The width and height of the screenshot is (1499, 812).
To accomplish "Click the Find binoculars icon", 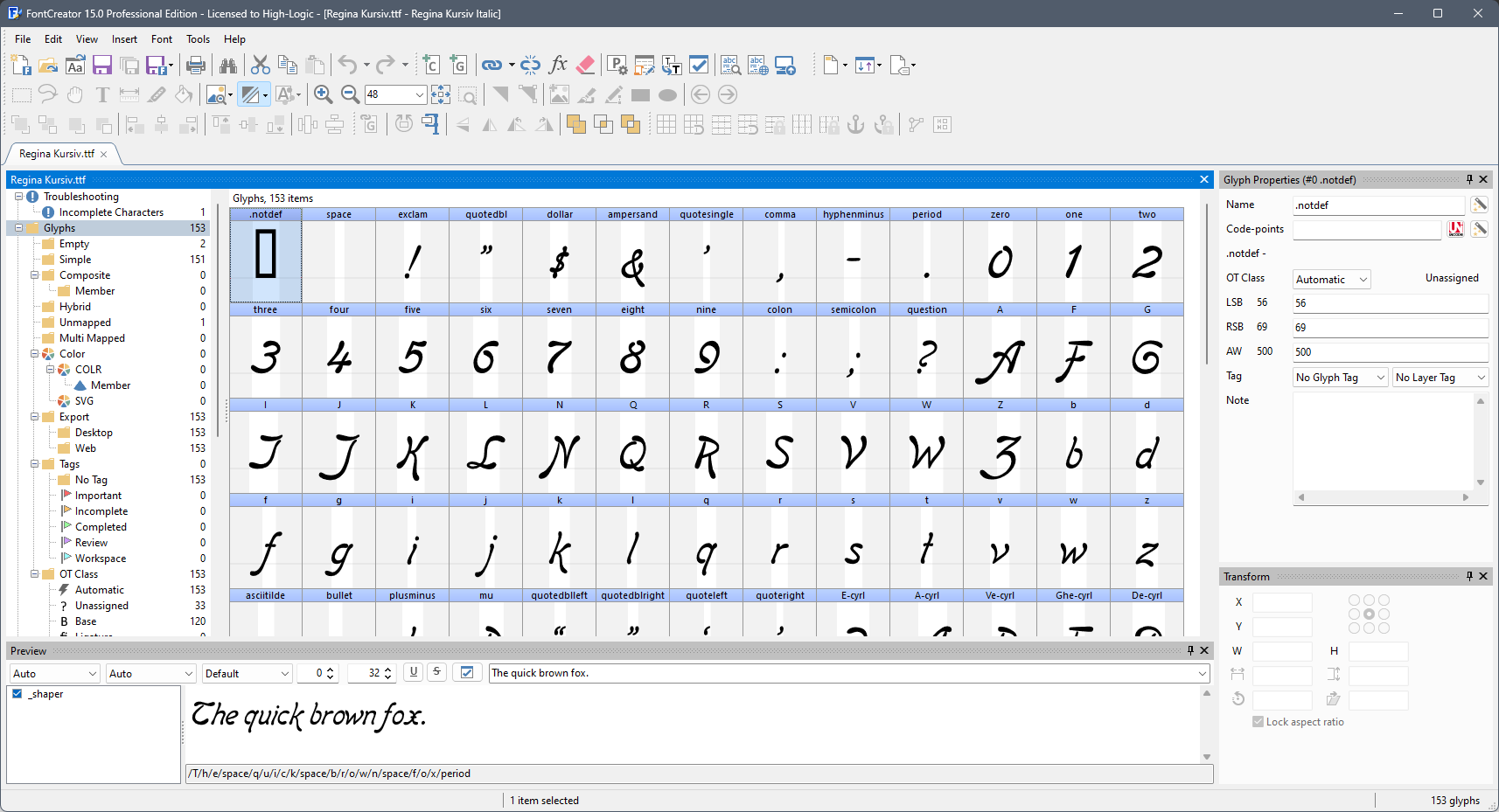I will click(x=228, y=65).
